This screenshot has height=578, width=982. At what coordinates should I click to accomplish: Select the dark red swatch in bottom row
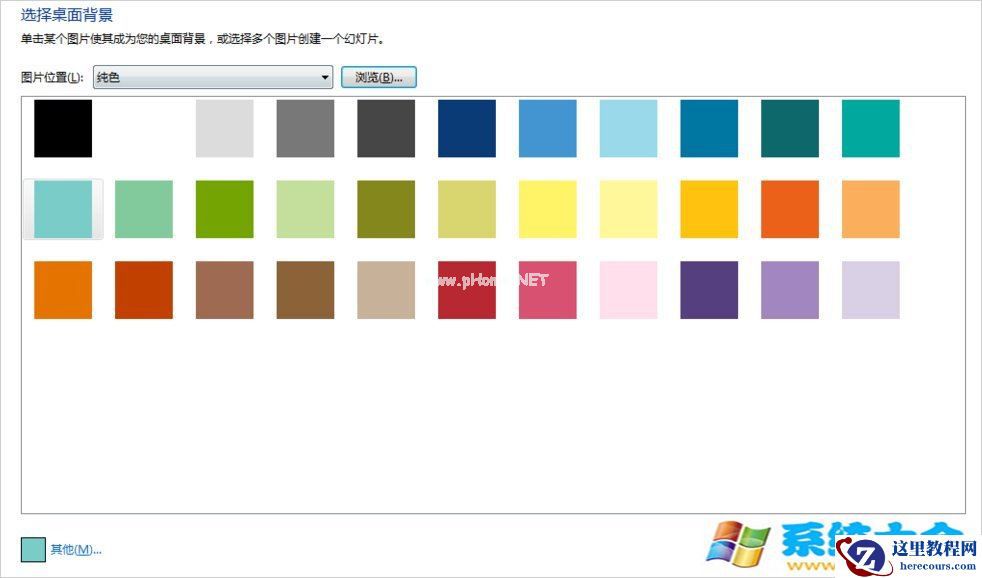(143, 290)
